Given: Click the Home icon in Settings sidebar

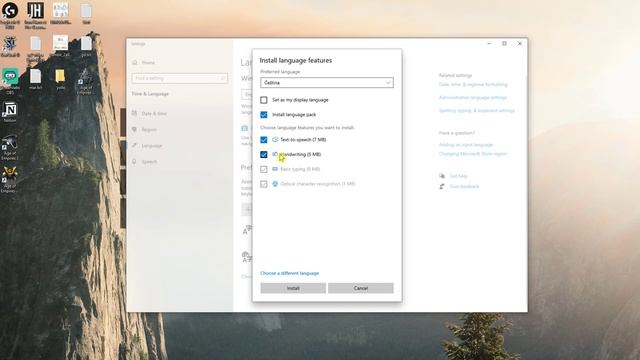Looking at the screenshot, I should point(135,62).
